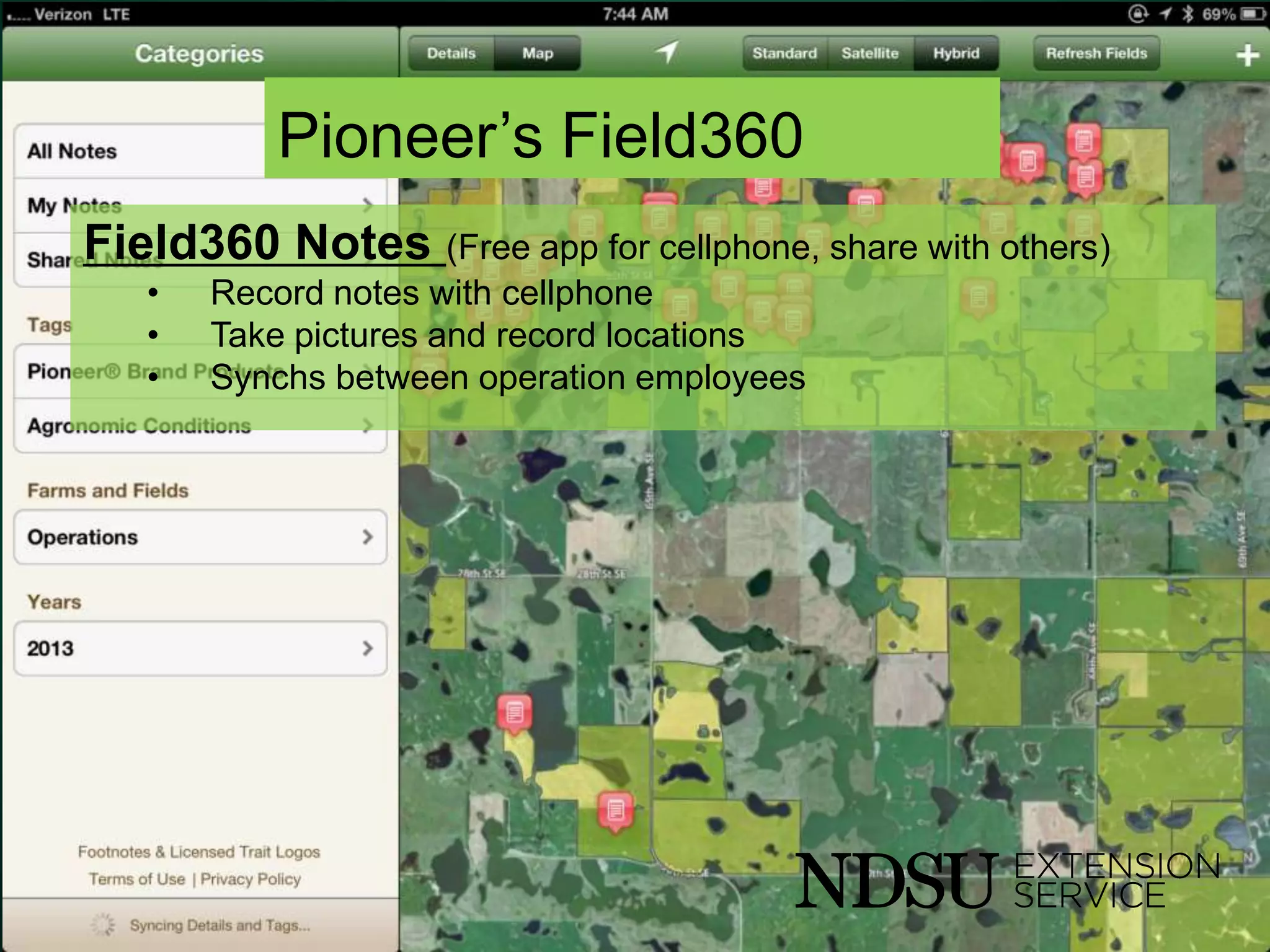
Task: Tap the 7:44 AM clock
Action: tap(635, 14)
